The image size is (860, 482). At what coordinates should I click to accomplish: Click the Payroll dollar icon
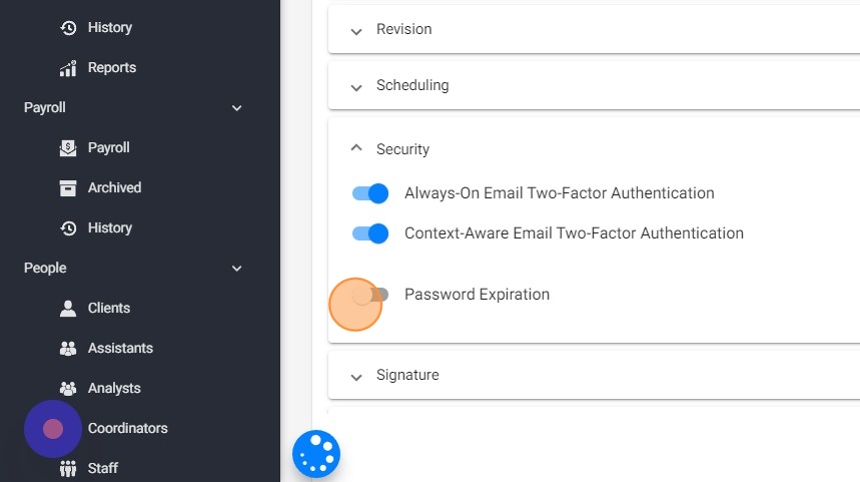68,148
